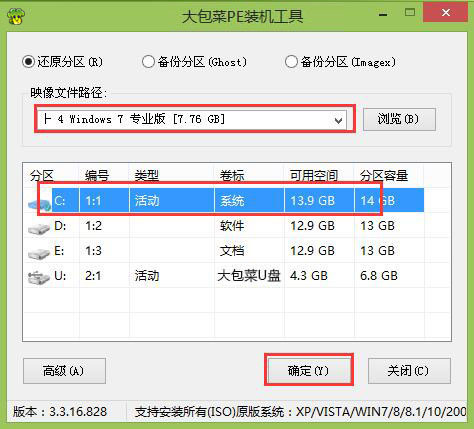474x429 pixels.
Task: Click 13 GB capacity in D: row
Action: point(377,226)
